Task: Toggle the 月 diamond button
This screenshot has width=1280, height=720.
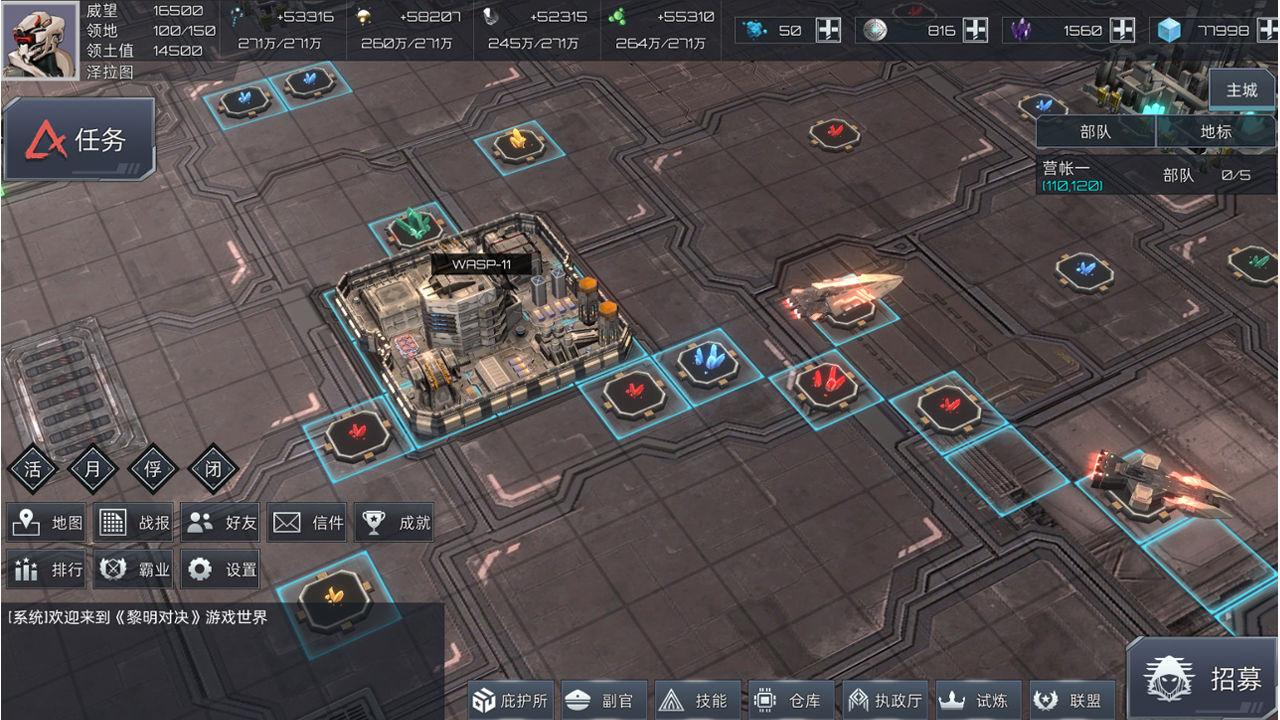Action: [93, 469]
